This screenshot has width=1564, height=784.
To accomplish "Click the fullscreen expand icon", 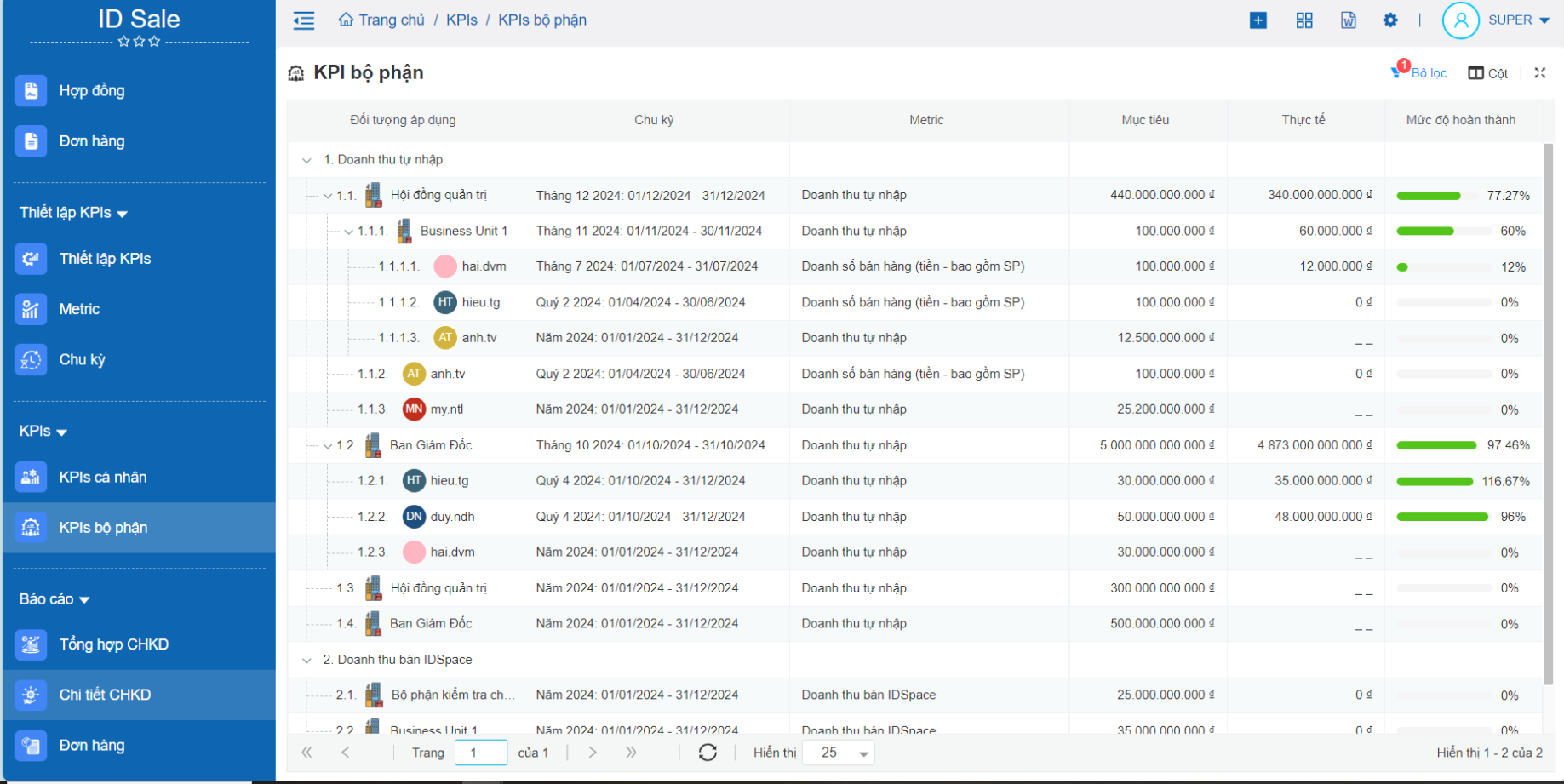I will [1540, 73].
